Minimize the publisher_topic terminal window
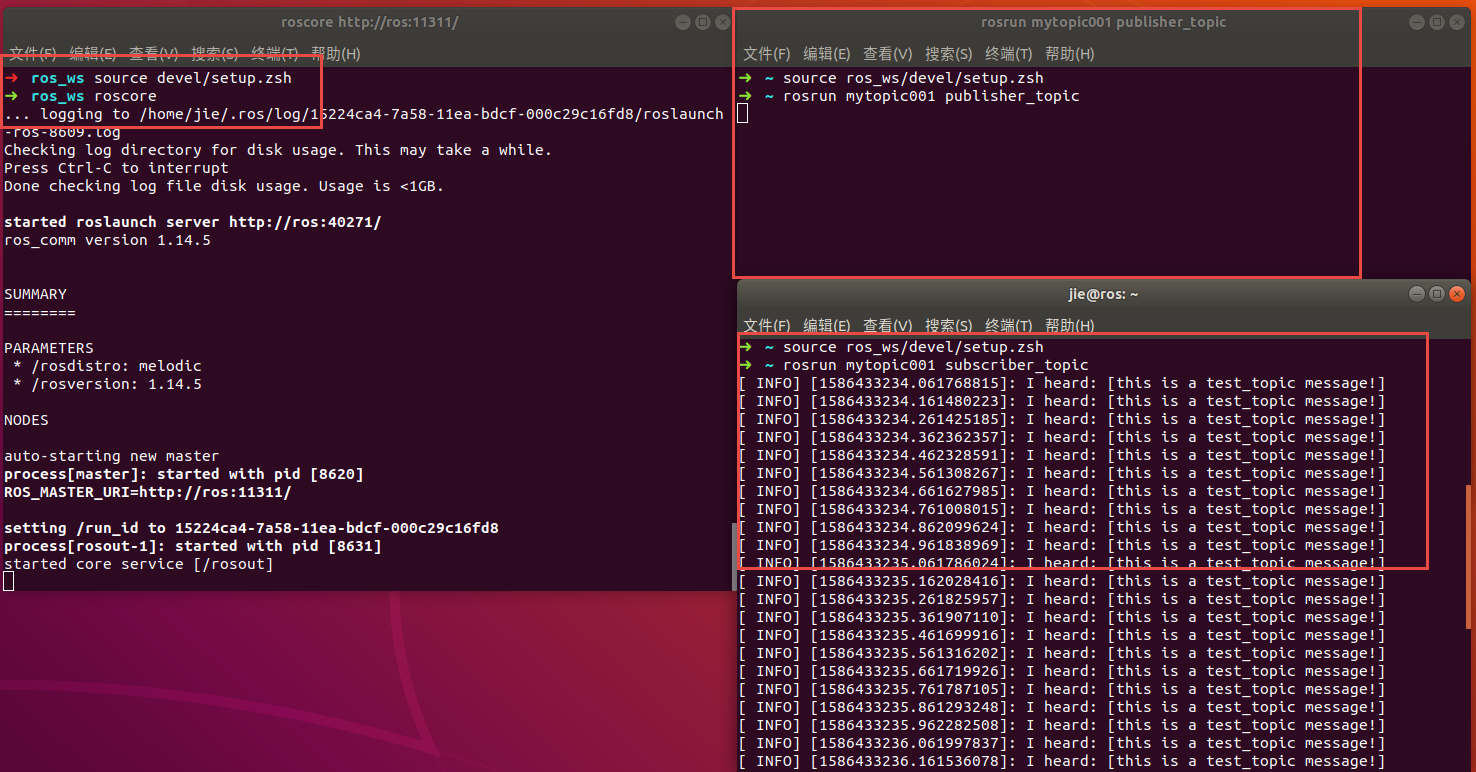 [x=1416, y=22]
